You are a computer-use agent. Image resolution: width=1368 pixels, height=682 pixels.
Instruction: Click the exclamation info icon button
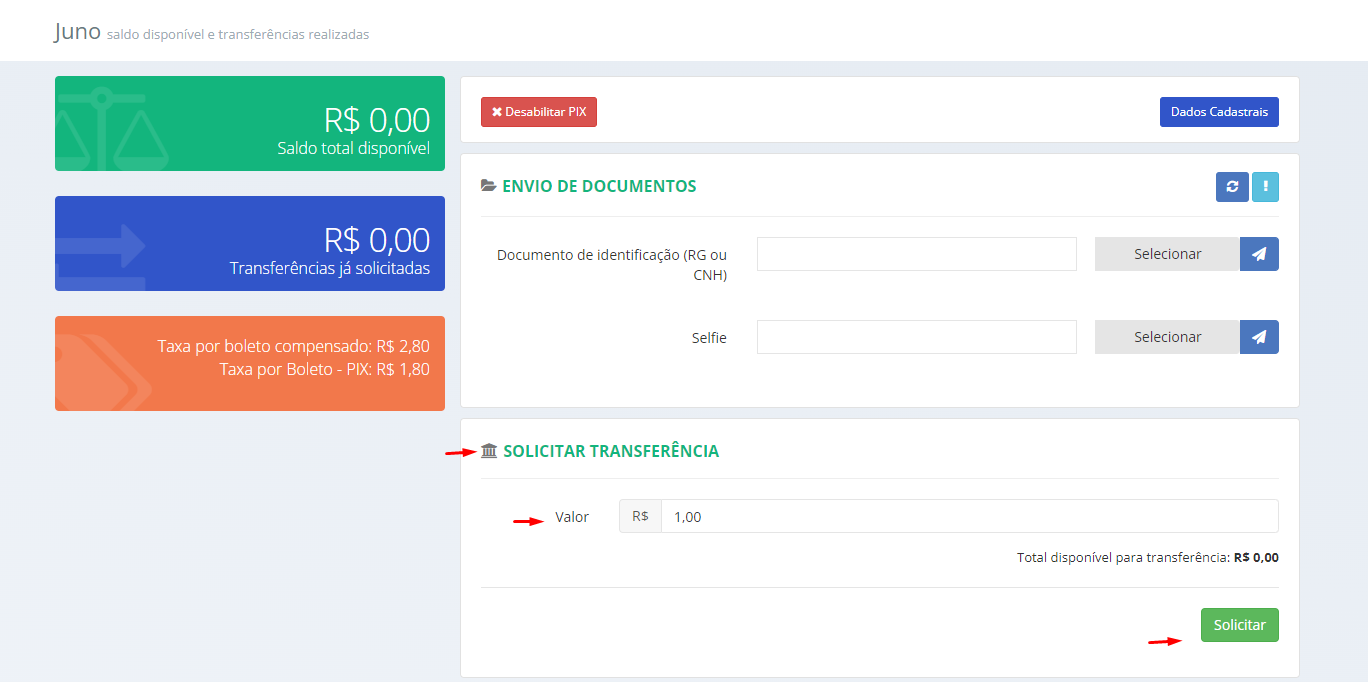coord(1265,187)
